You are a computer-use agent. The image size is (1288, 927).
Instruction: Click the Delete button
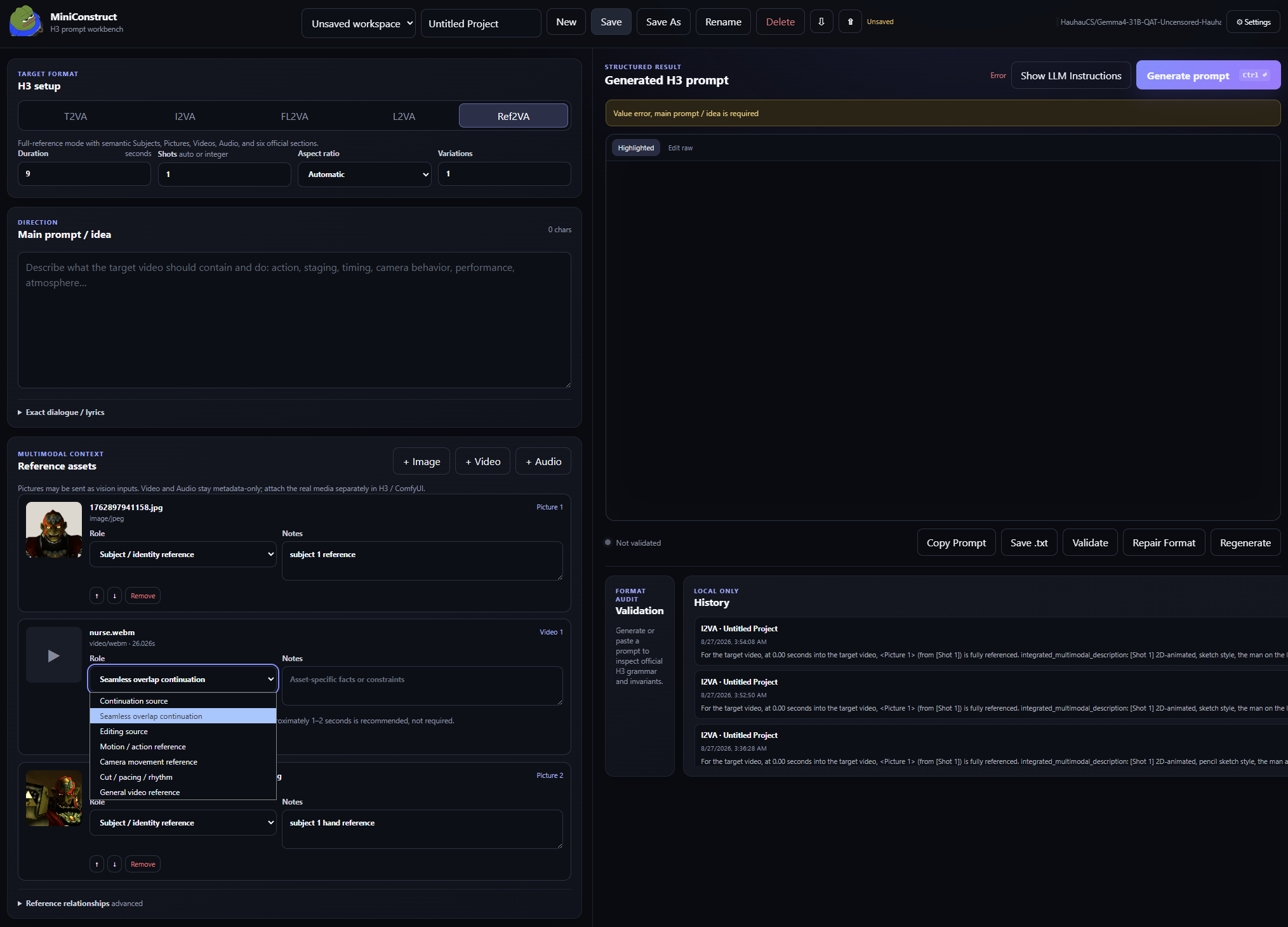point(780,22)
